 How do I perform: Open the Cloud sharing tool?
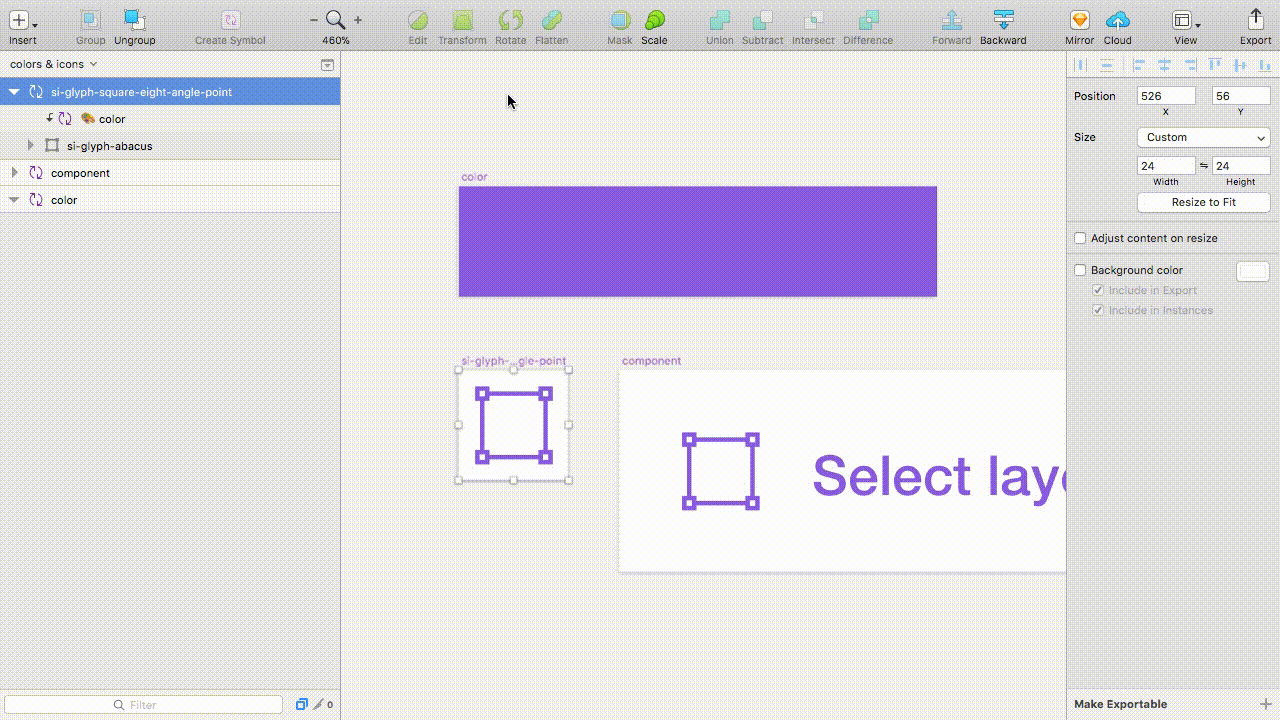tap(1118, 20)
